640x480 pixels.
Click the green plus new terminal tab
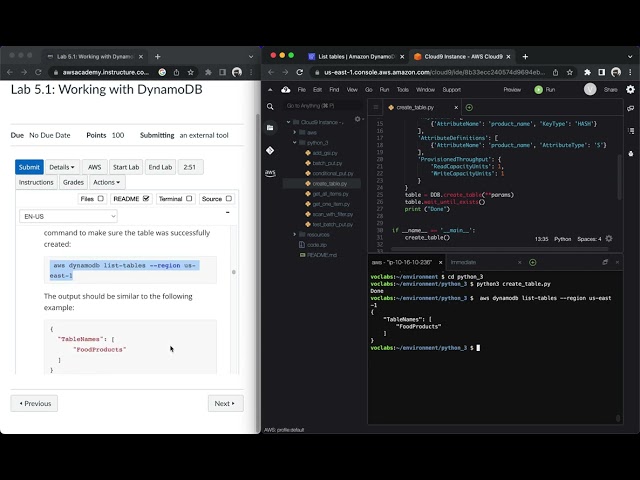pos(533,262)
